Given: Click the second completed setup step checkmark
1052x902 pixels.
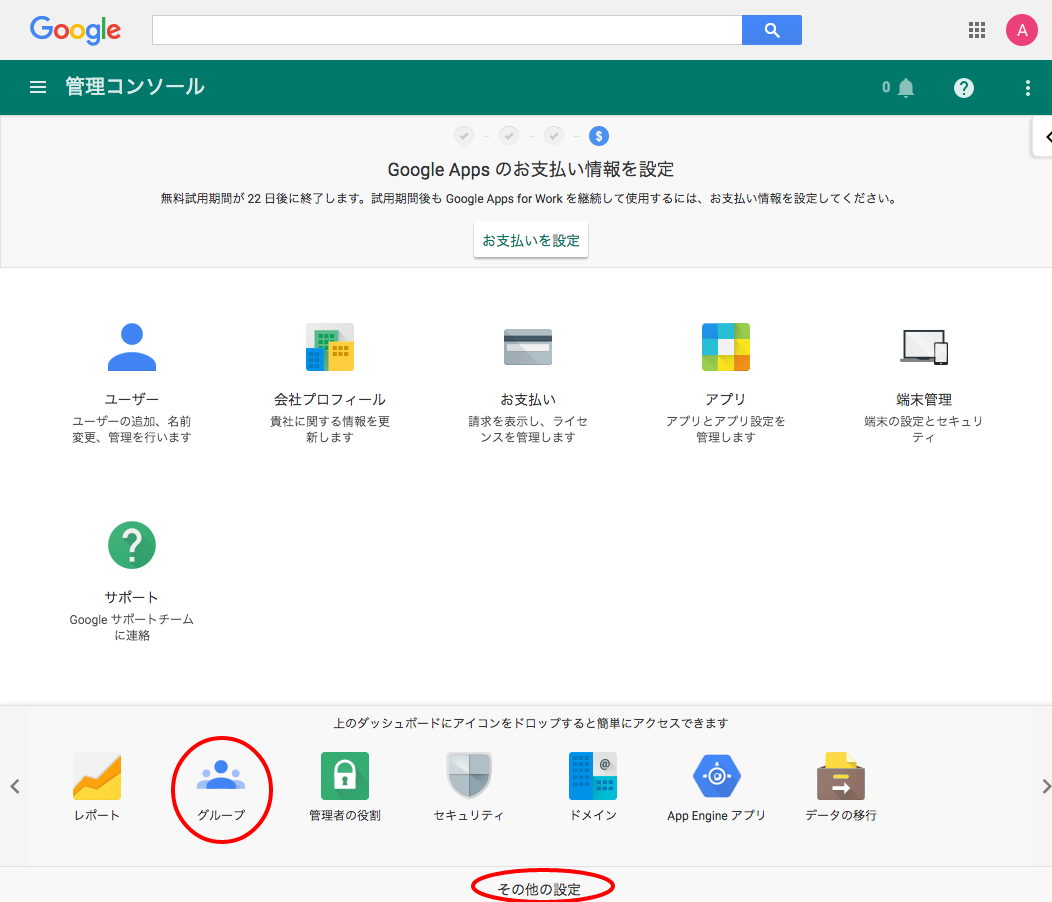Looking at the screenshot, I should tap(509, 136).
